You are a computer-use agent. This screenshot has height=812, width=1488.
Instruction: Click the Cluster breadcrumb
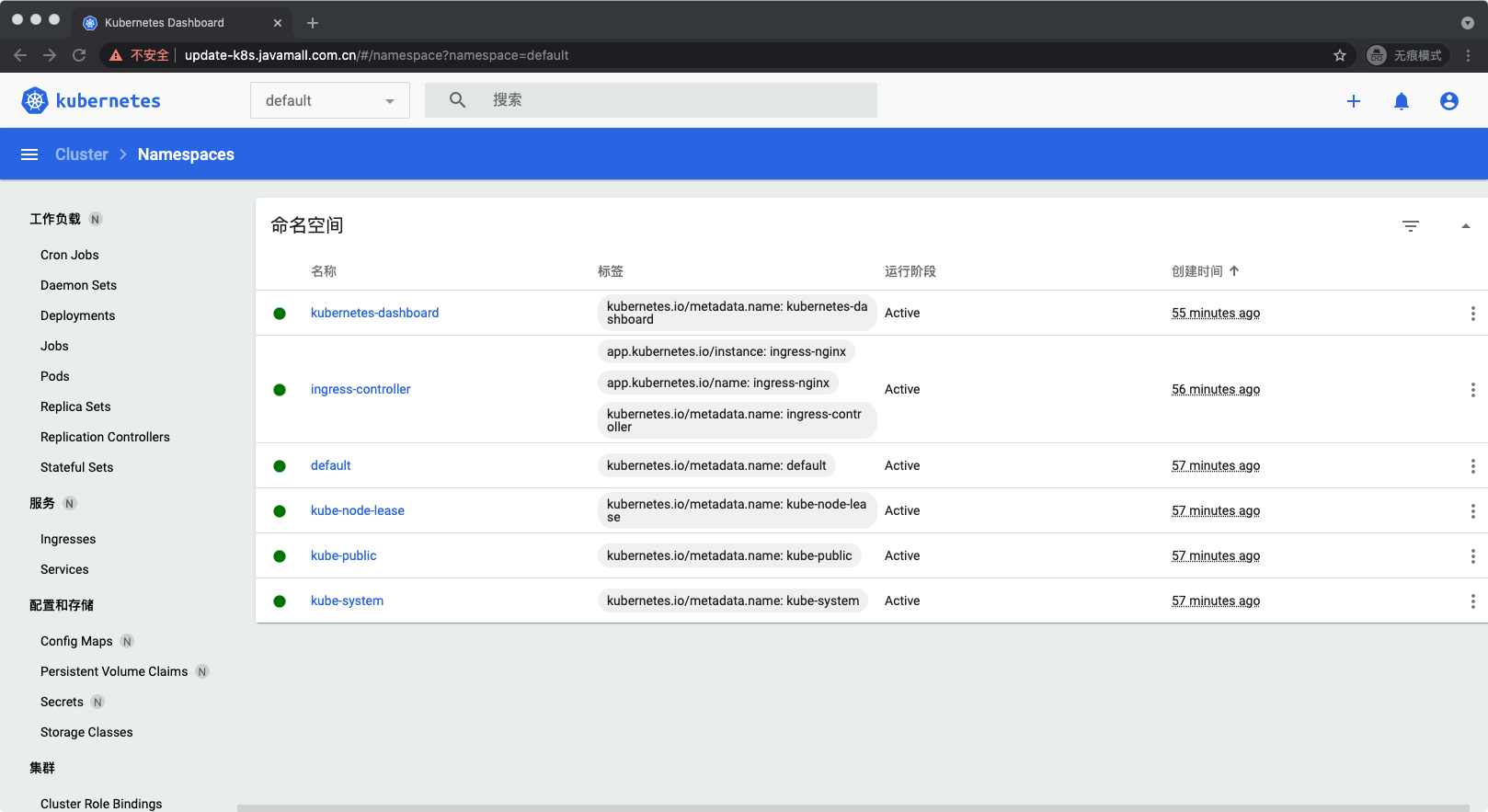[x=82, y=154]
